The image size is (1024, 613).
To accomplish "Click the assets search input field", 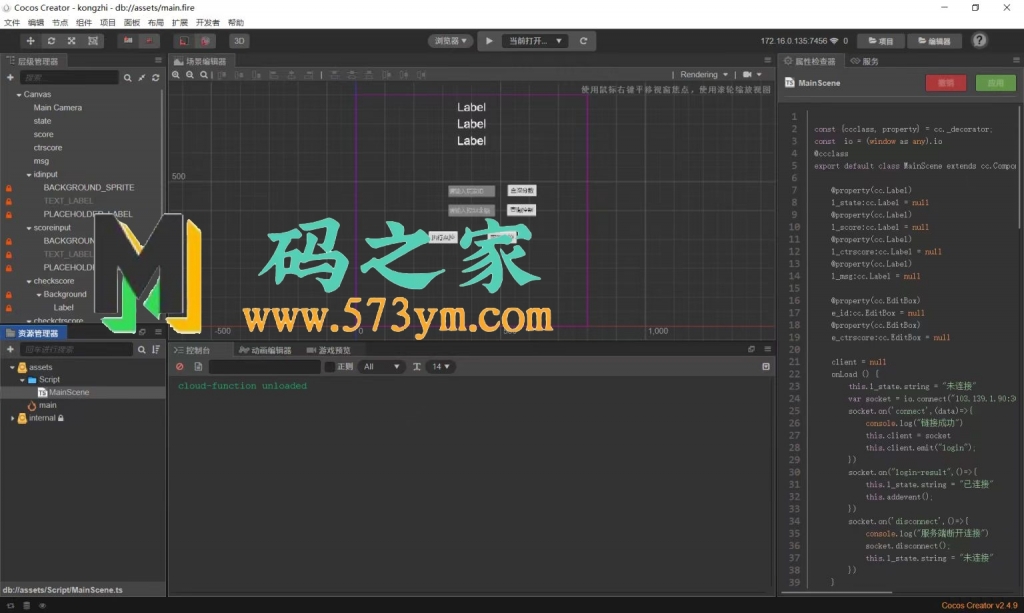I will pyautogui.click(x=76, y=350).
